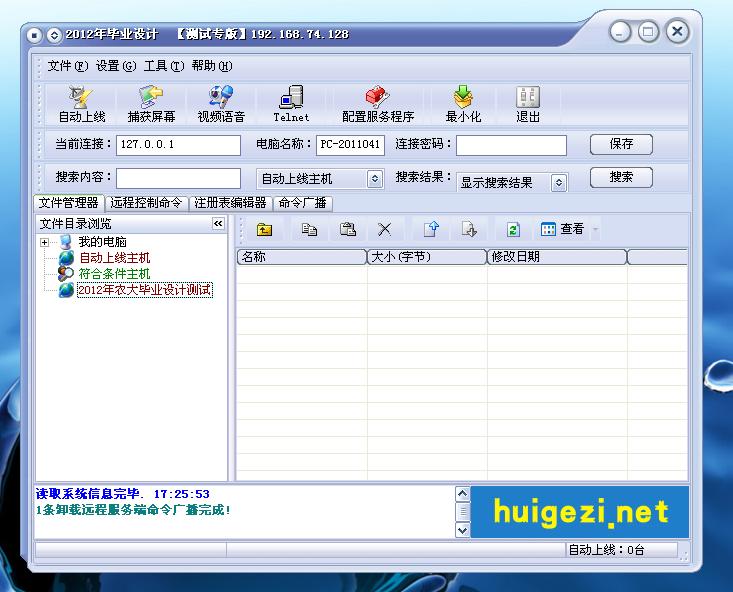The image size is (733, 592).
Task: Click the 连接密码 input field
Action: tap(511, 145)
